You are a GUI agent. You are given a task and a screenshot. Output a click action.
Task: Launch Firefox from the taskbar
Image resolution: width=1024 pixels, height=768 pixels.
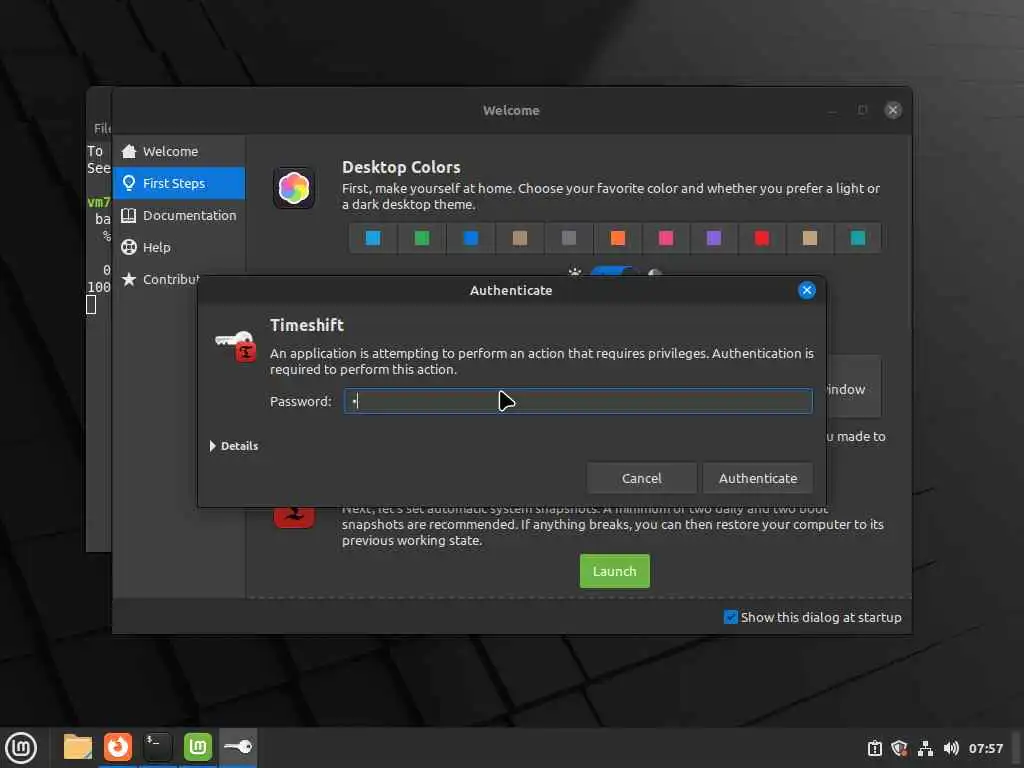[x=118, y=747]
